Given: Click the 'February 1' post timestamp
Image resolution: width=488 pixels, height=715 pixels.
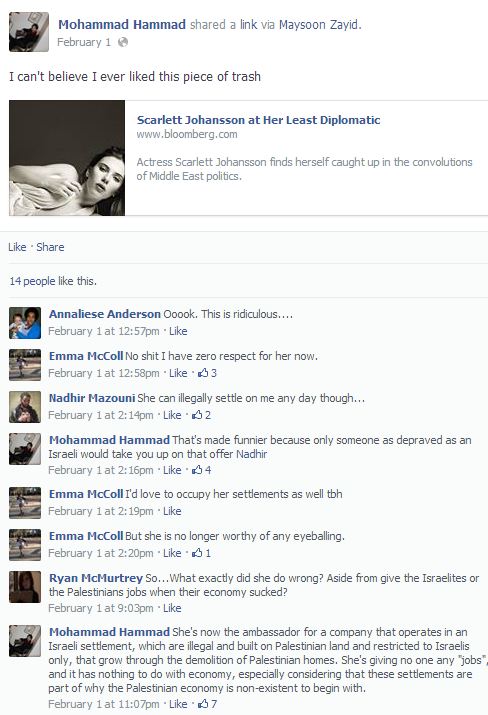Looking at the screenshot, I should tap(84, 42).
